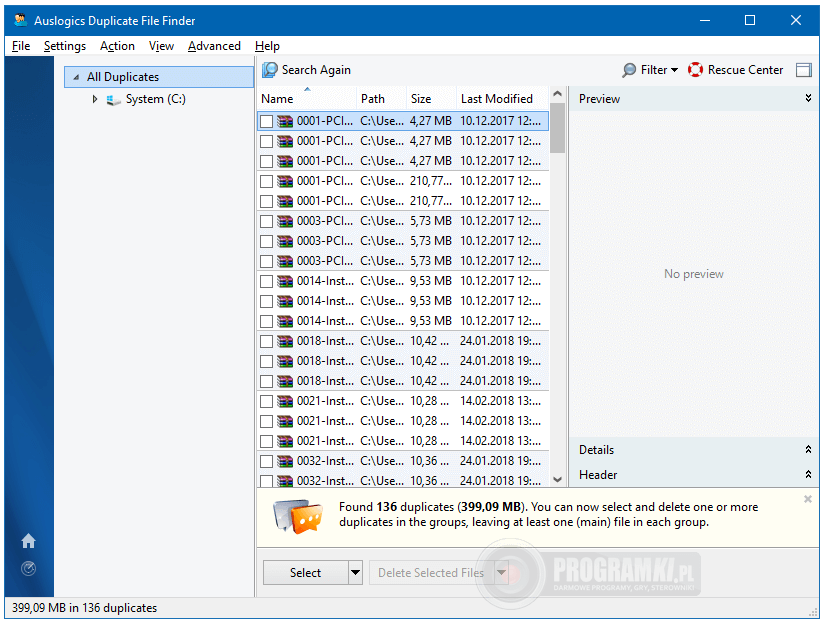Open the Advanced menu

click(x=214, y=46)
